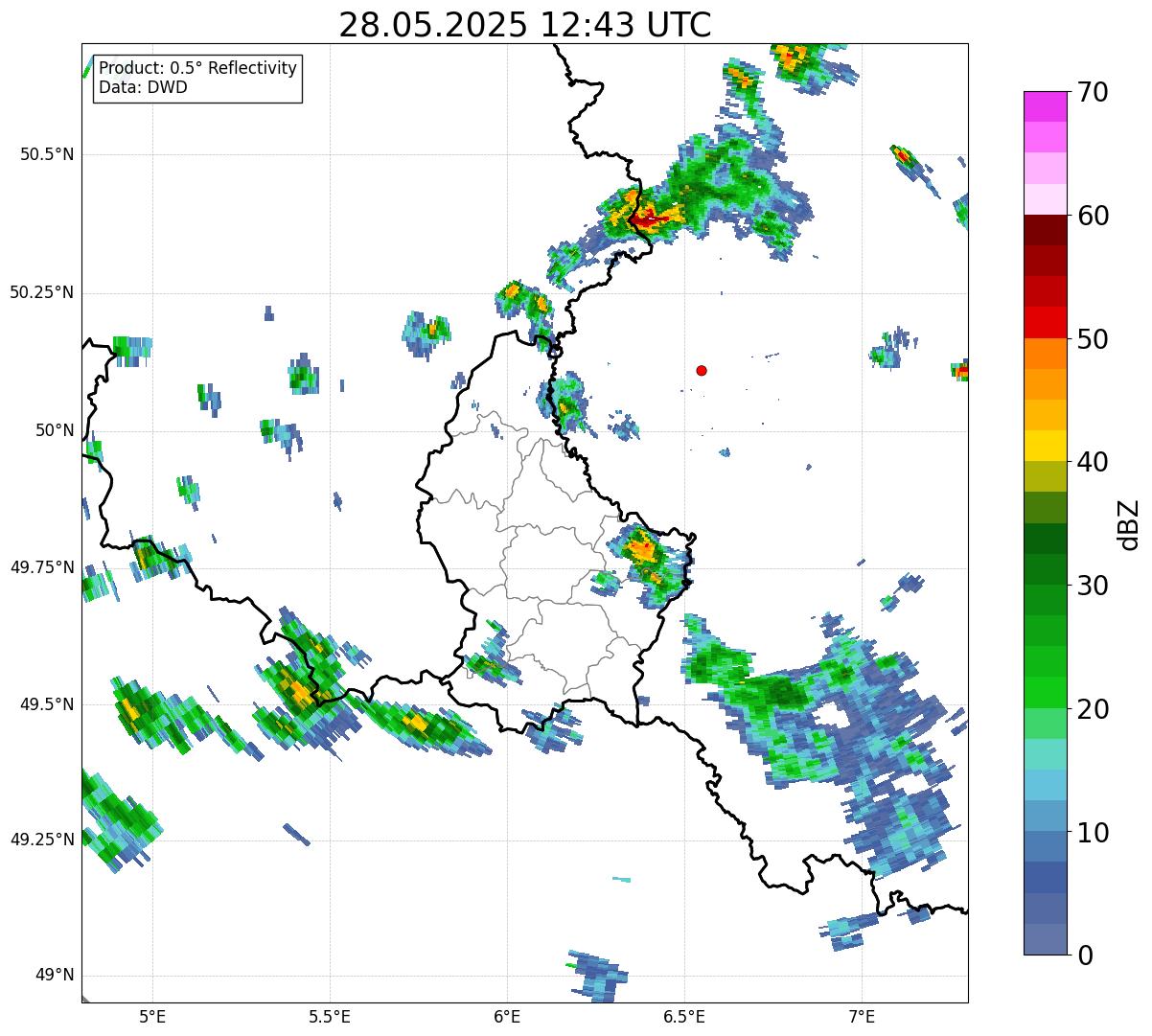Click the '5°E' longitude label

152,1016
